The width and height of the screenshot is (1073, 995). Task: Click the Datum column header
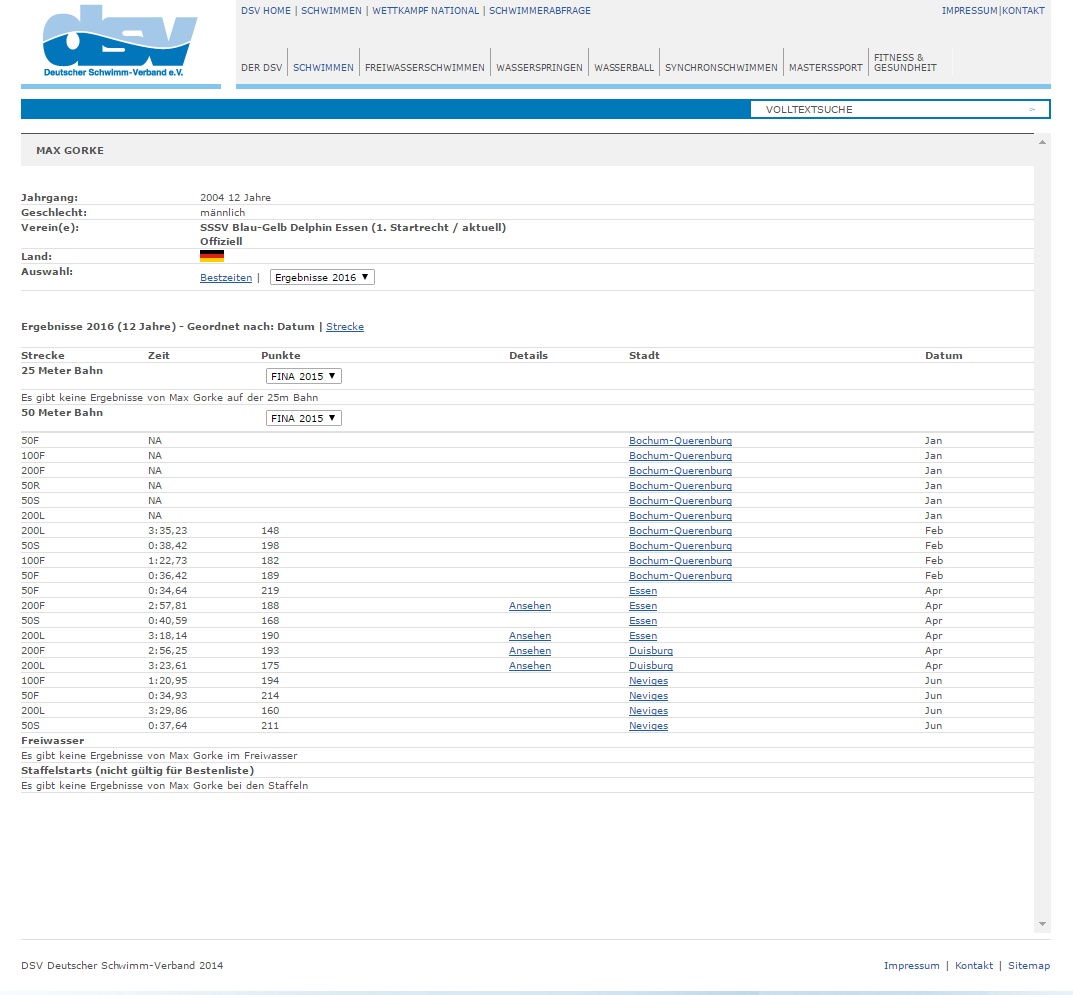pos(944,356)
